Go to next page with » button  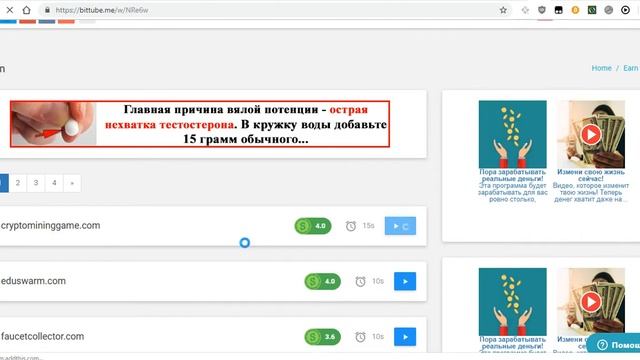tap(72, 183)
